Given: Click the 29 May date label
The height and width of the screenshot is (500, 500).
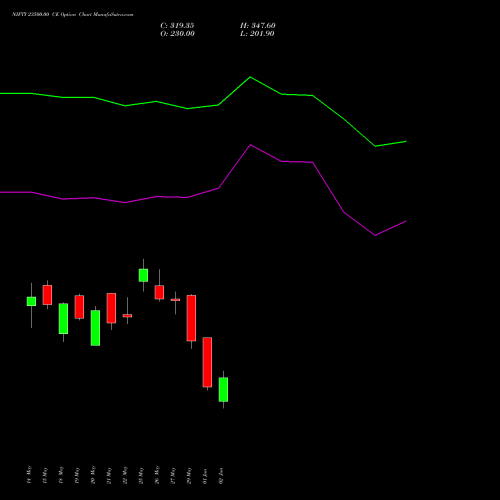Looking at the screenshot, I should (189, 475).
